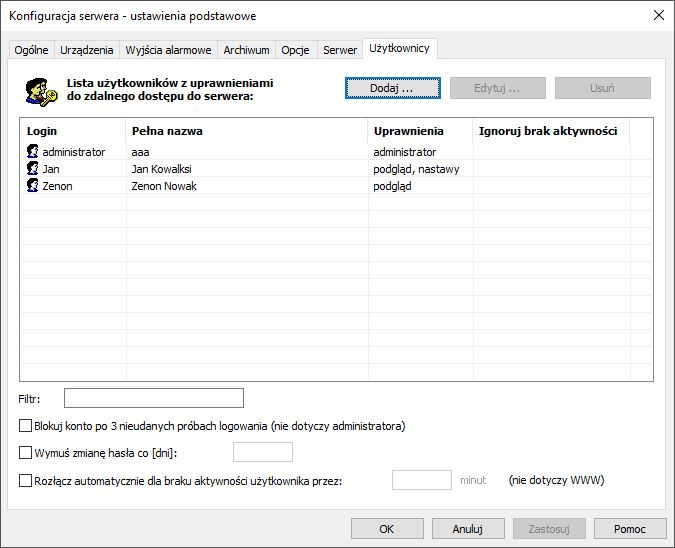Viewport: 675px width, 548px height.
Task: Click the Usuń button
Action: coord(603,88)
